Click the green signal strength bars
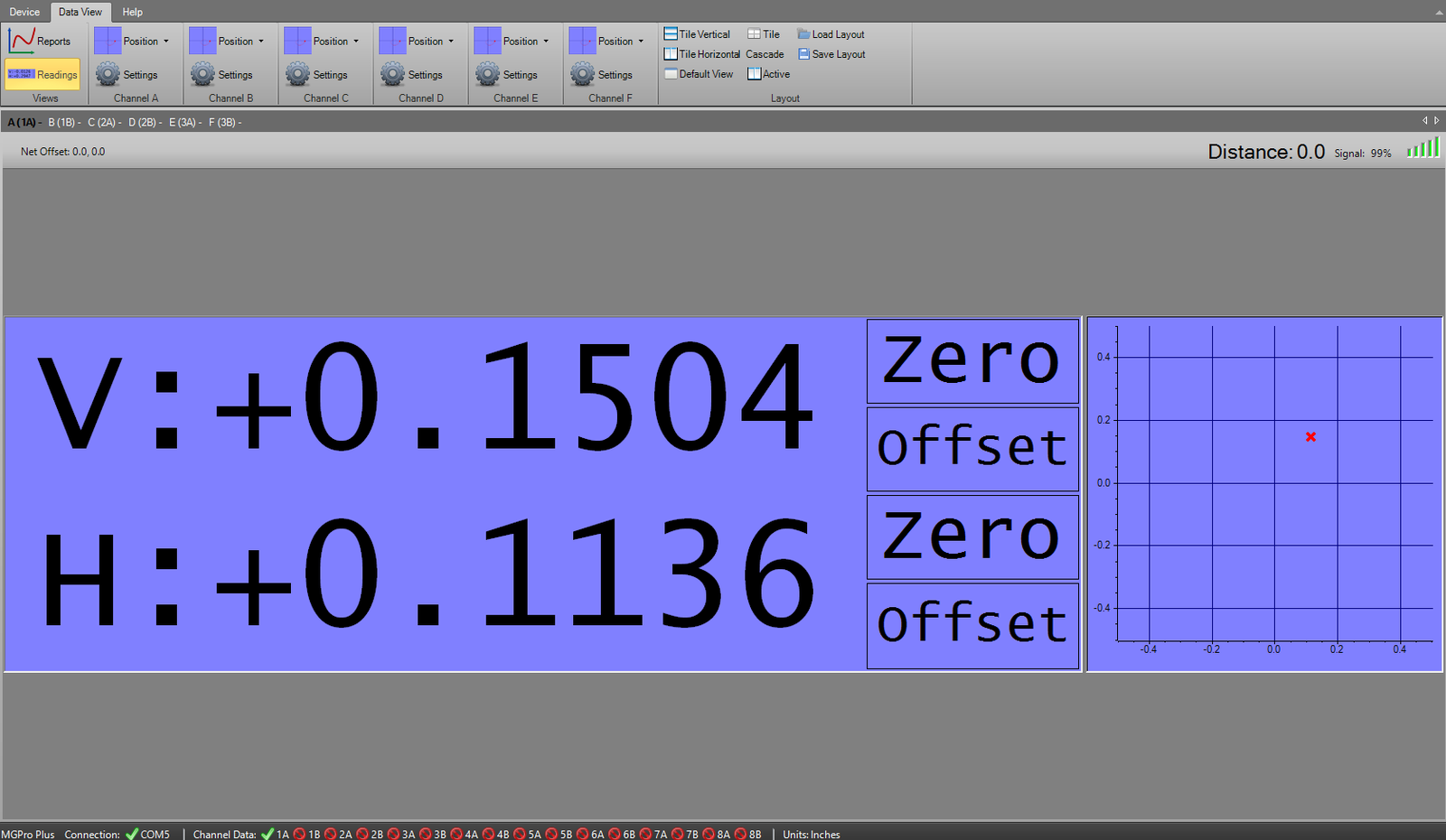1446x840 pixels. coord(1423,148)
